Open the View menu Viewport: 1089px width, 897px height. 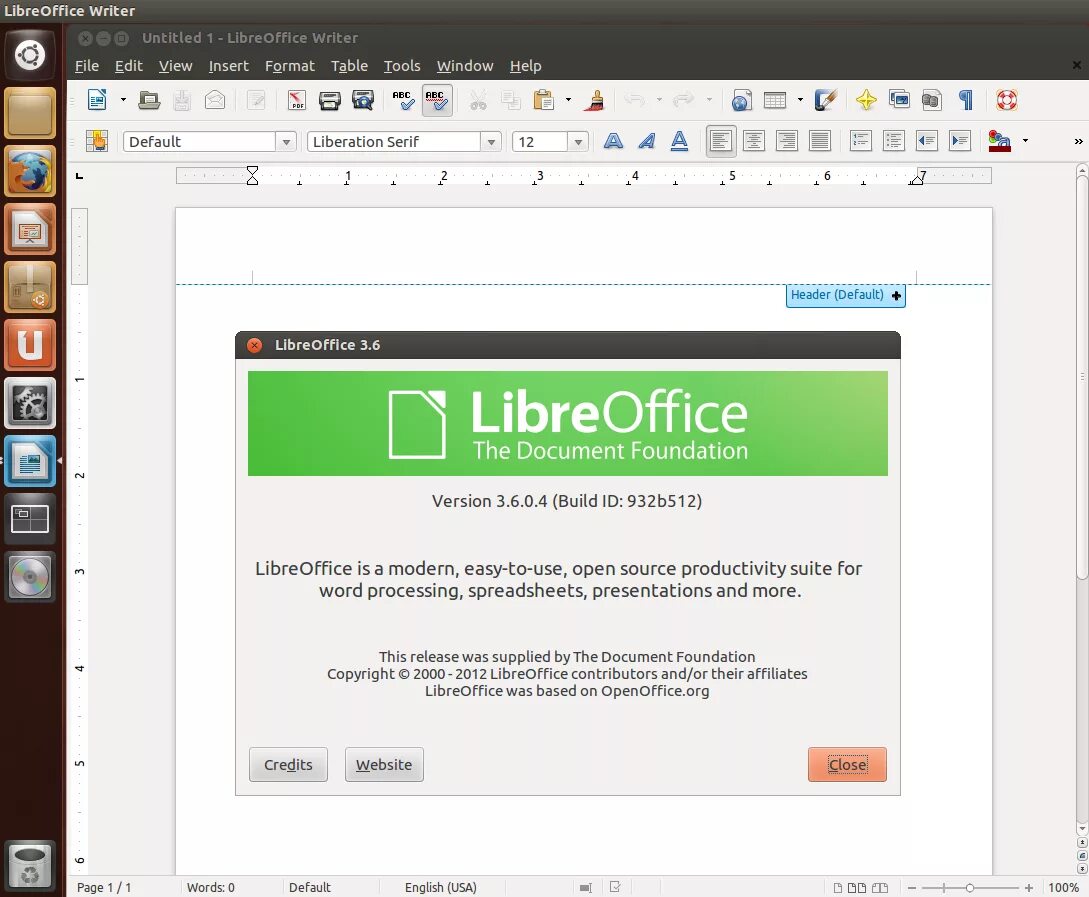point(175,66)
